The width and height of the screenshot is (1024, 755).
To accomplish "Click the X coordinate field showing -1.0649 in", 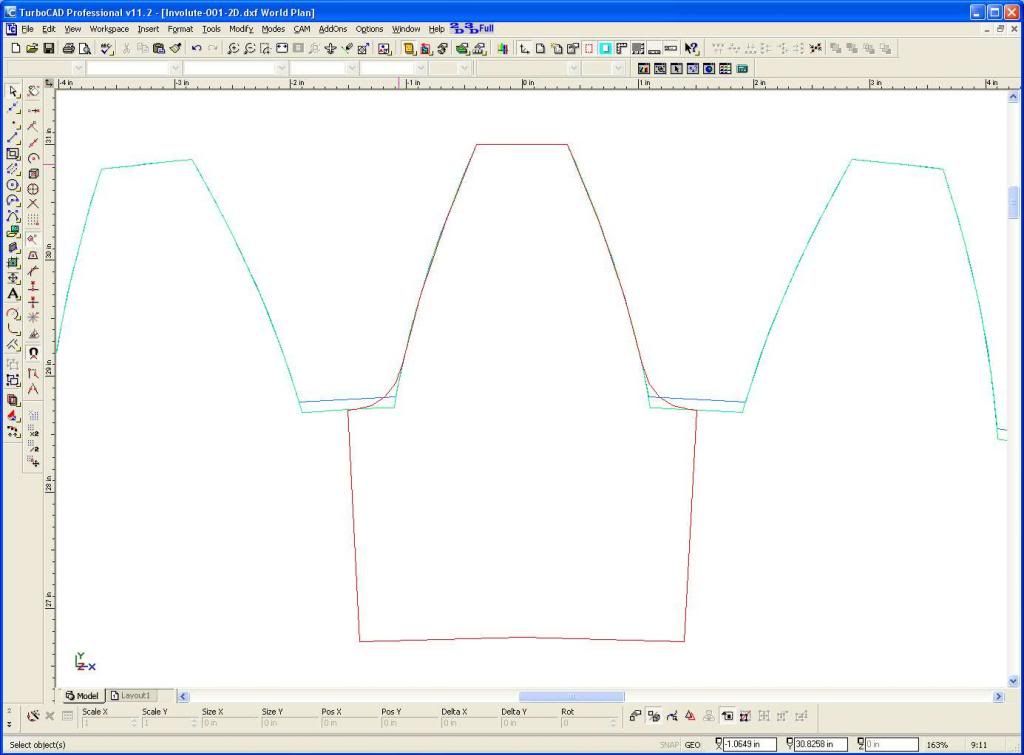I will pos(749,745).
